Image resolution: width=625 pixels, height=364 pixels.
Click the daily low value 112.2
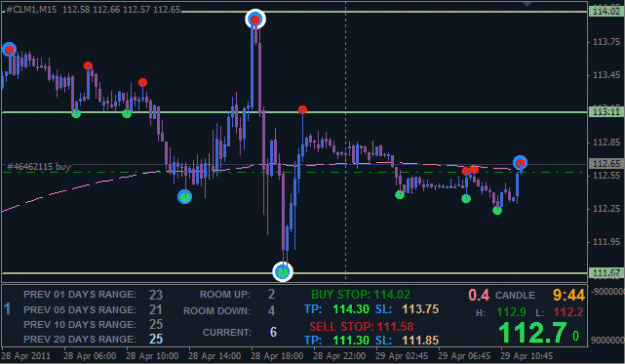pyautogui.click(x=568, y=312)
